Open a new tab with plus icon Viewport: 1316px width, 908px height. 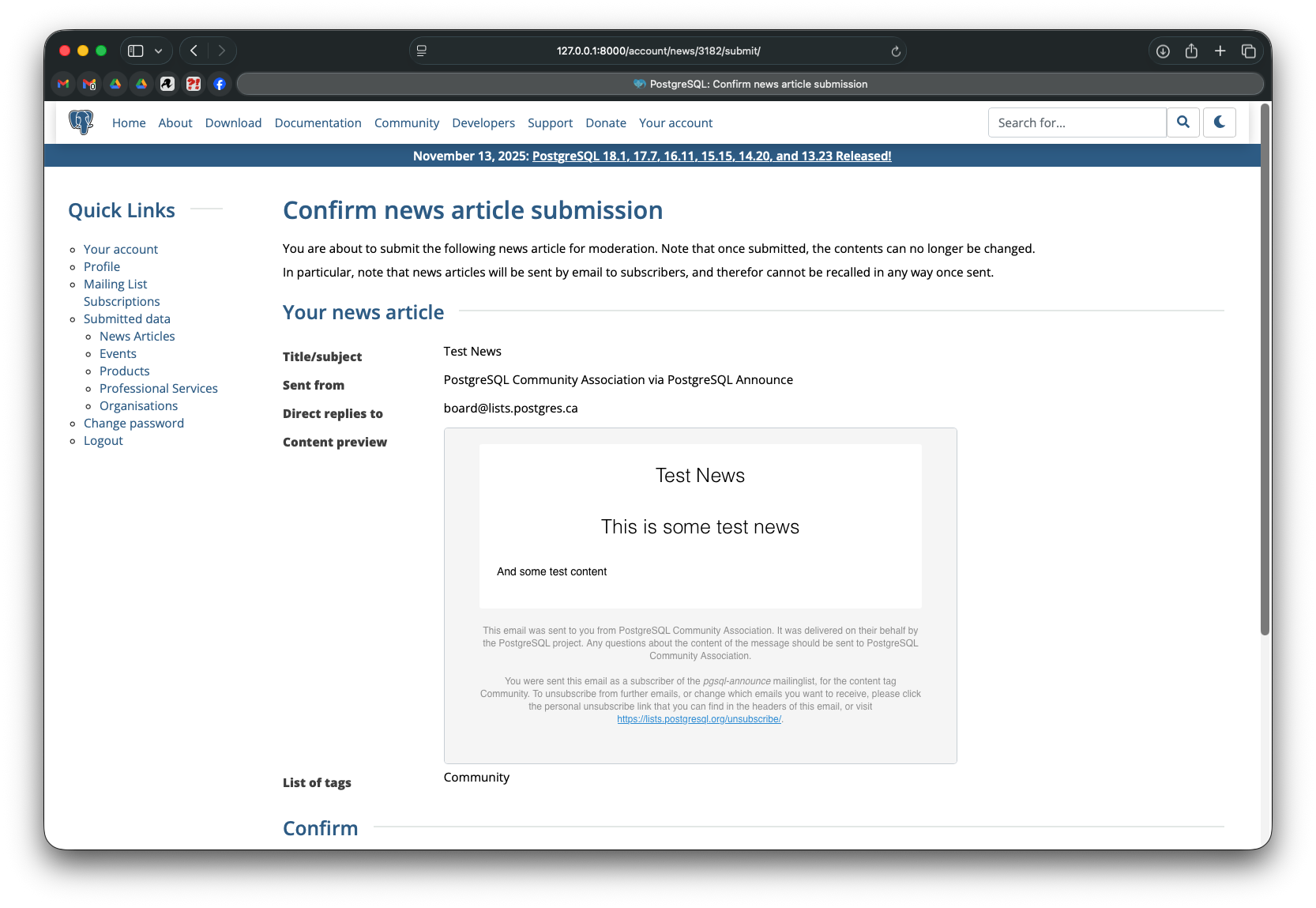click(x=1220, y=51)
